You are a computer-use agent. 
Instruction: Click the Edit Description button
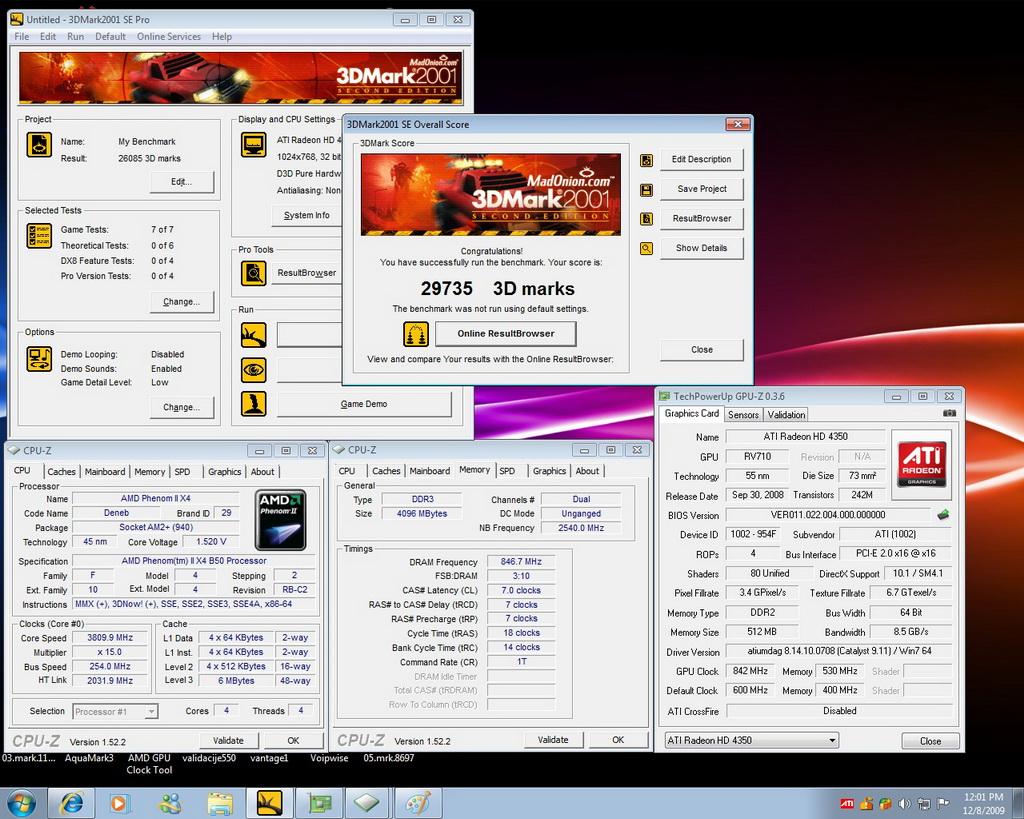click(701, 159)
